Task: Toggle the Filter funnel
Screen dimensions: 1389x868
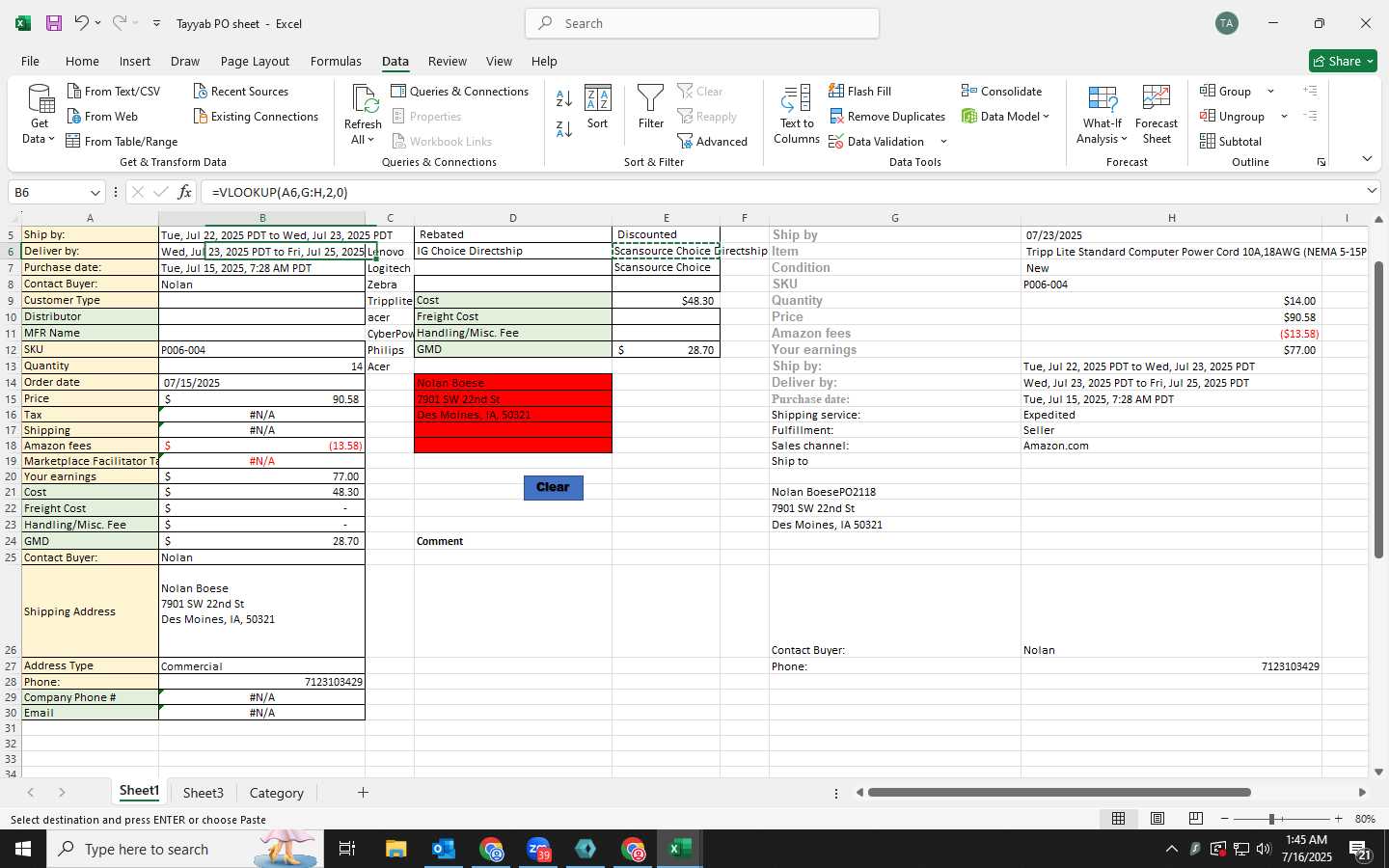Action: [x=651, y=107]
